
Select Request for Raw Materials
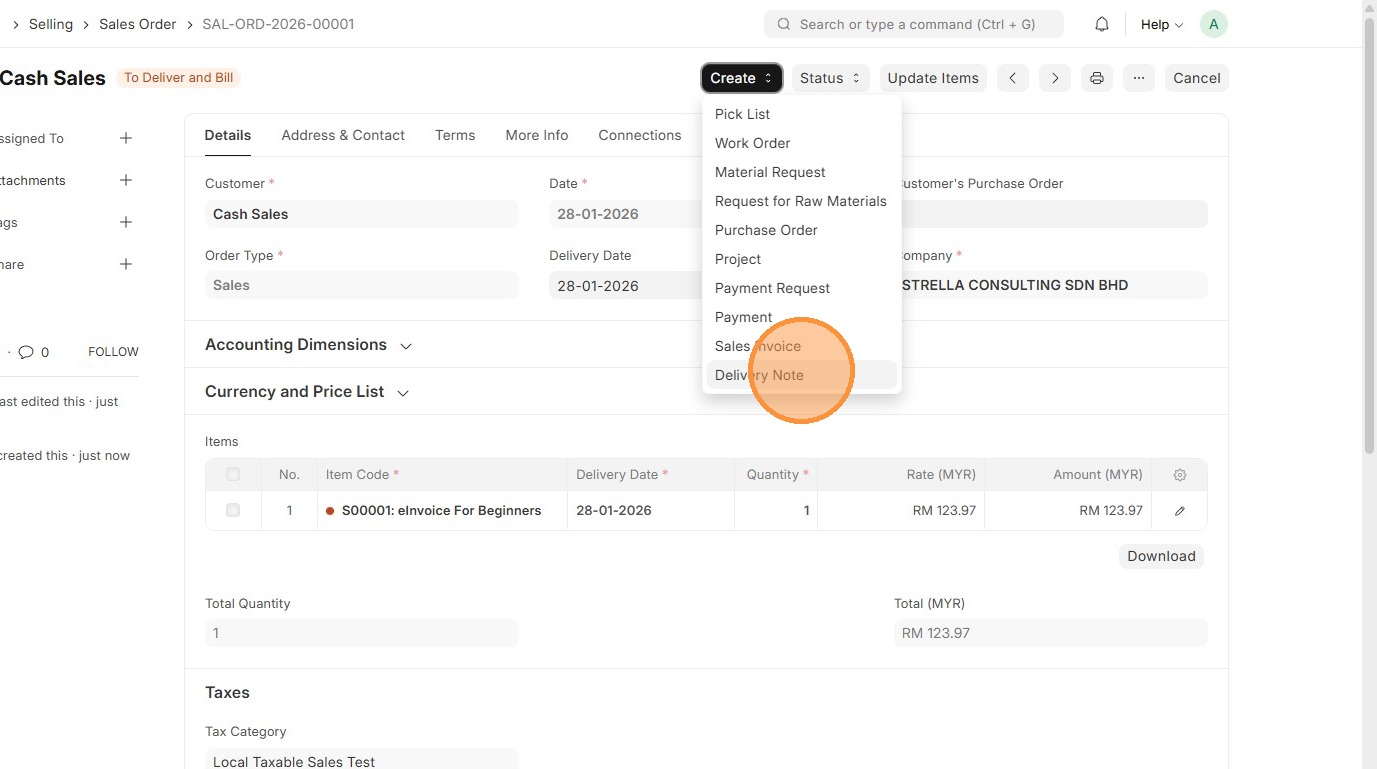click(801, 201)
